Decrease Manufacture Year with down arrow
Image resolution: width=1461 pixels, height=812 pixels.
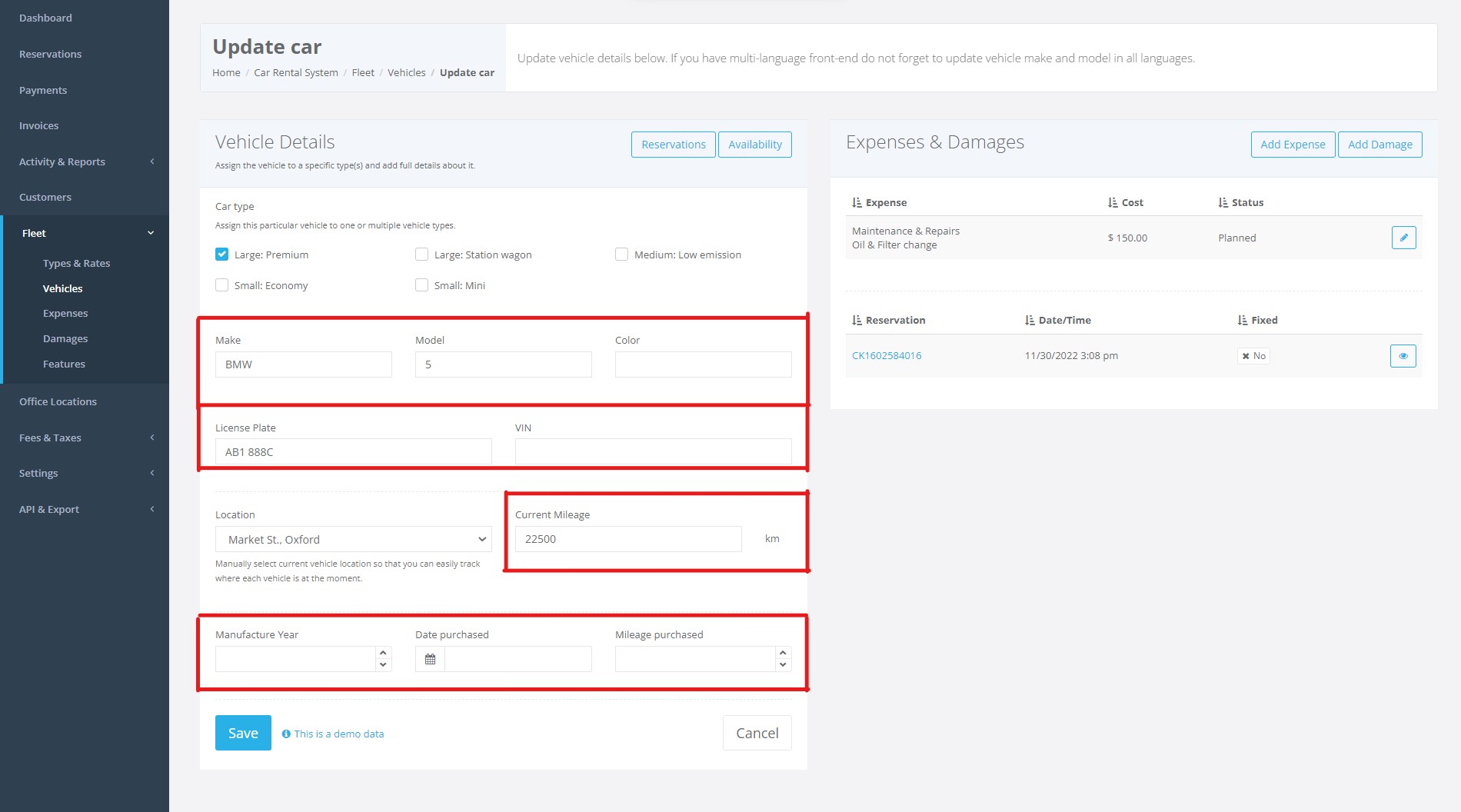(x=383, y=665)
